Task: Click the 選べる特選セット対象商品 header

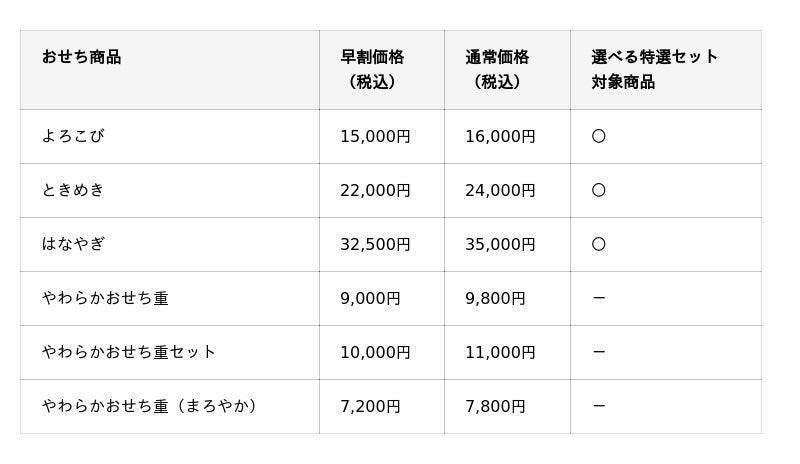Action: [x=654, y=69]
